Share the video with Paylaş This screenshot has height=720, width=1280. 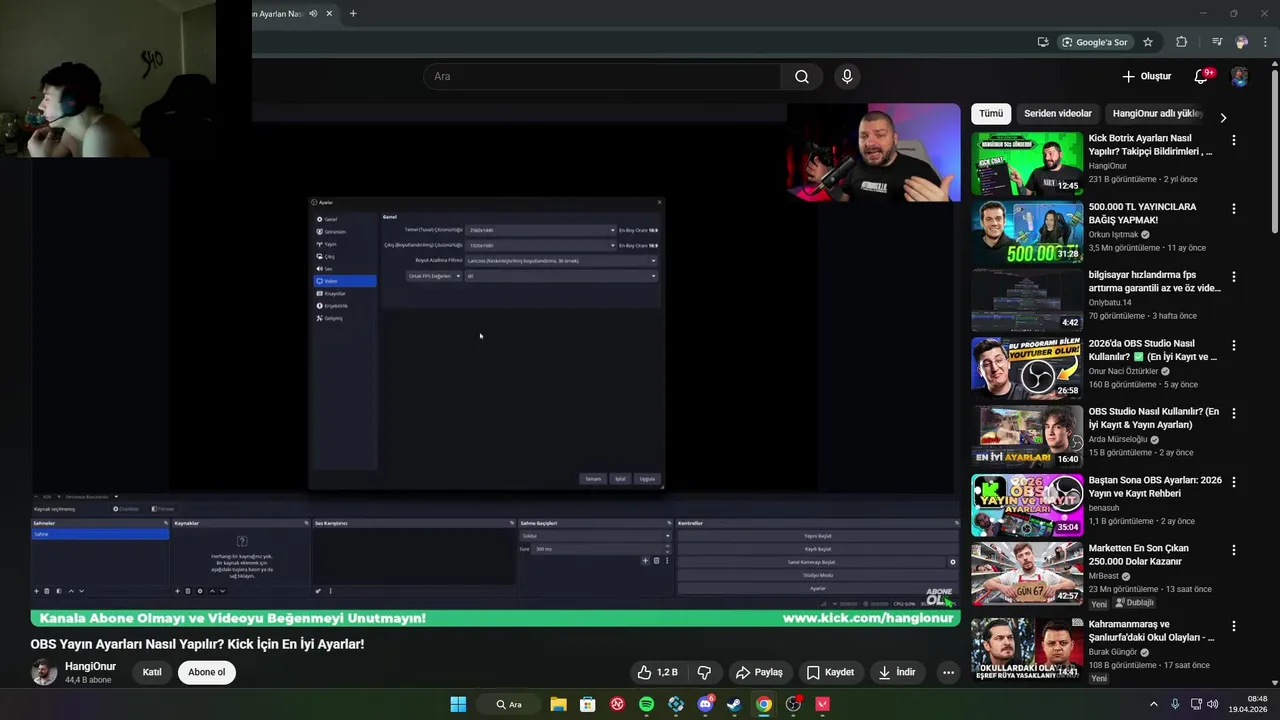(x=759, y=672)
